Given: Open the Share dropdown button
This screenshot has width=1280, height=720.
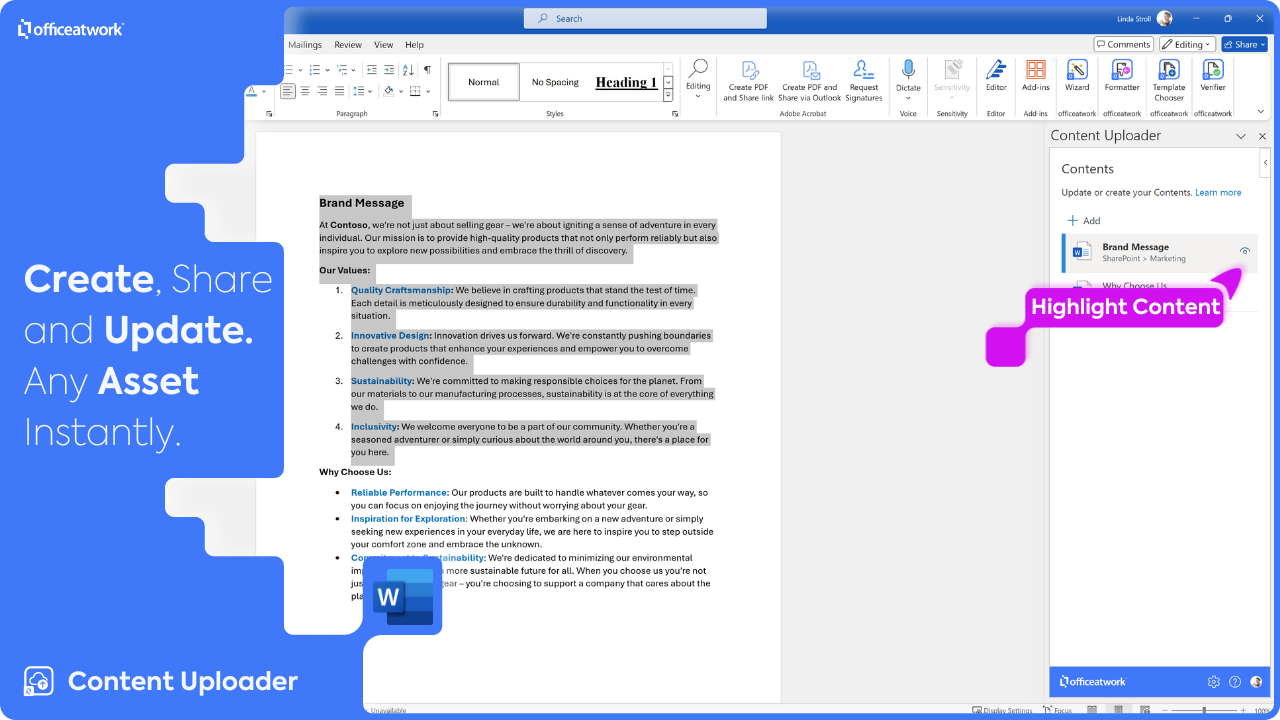Looking at the screenshot, I should (1245, 44).
